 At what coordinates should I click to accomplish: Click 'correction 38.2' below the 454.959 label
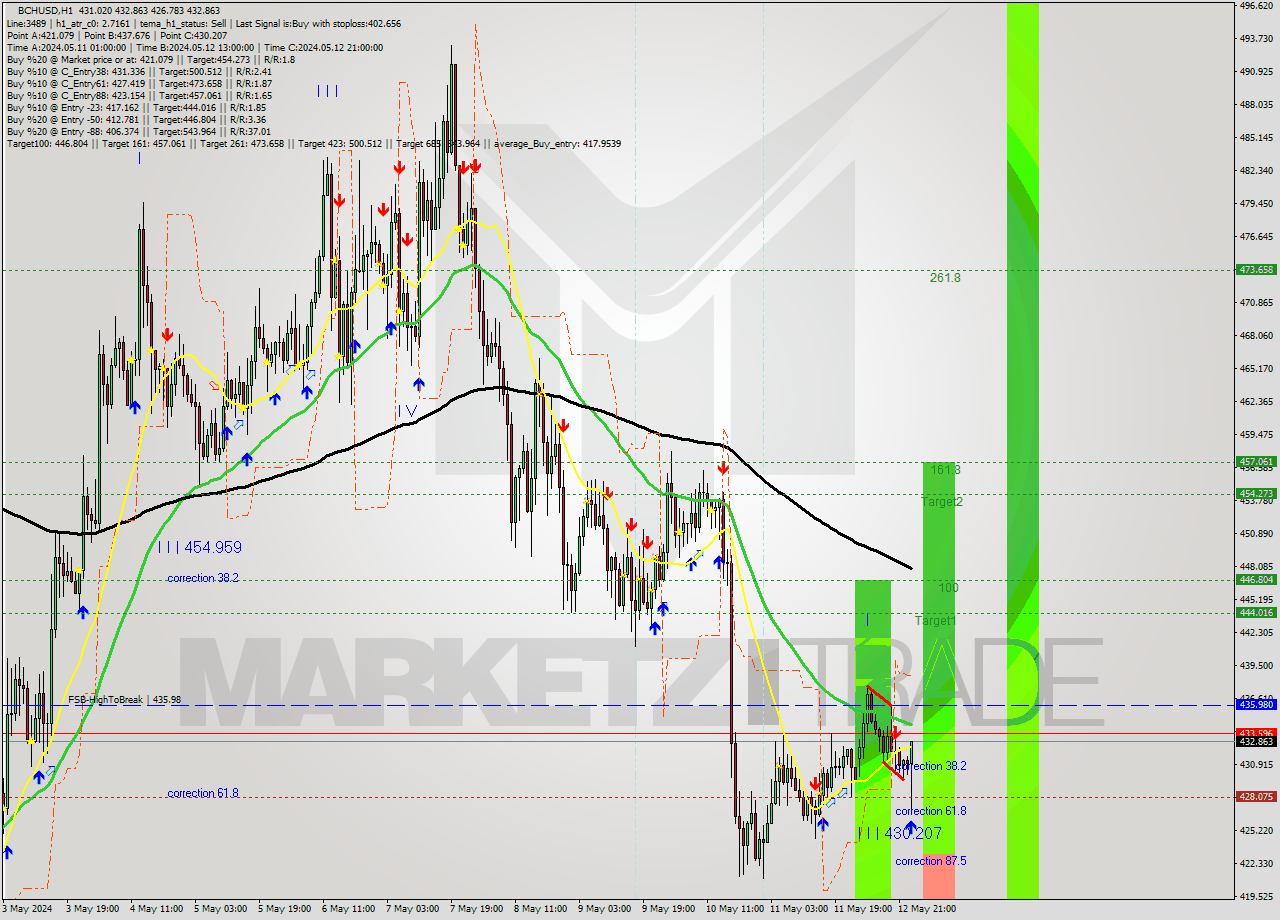(203, 578)
